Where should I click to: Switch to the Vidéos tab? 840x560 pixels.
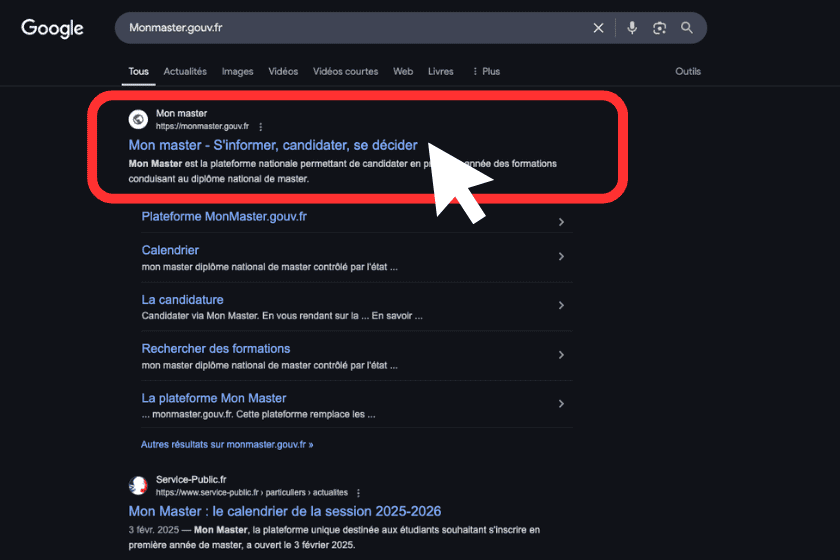coord(283,72)
